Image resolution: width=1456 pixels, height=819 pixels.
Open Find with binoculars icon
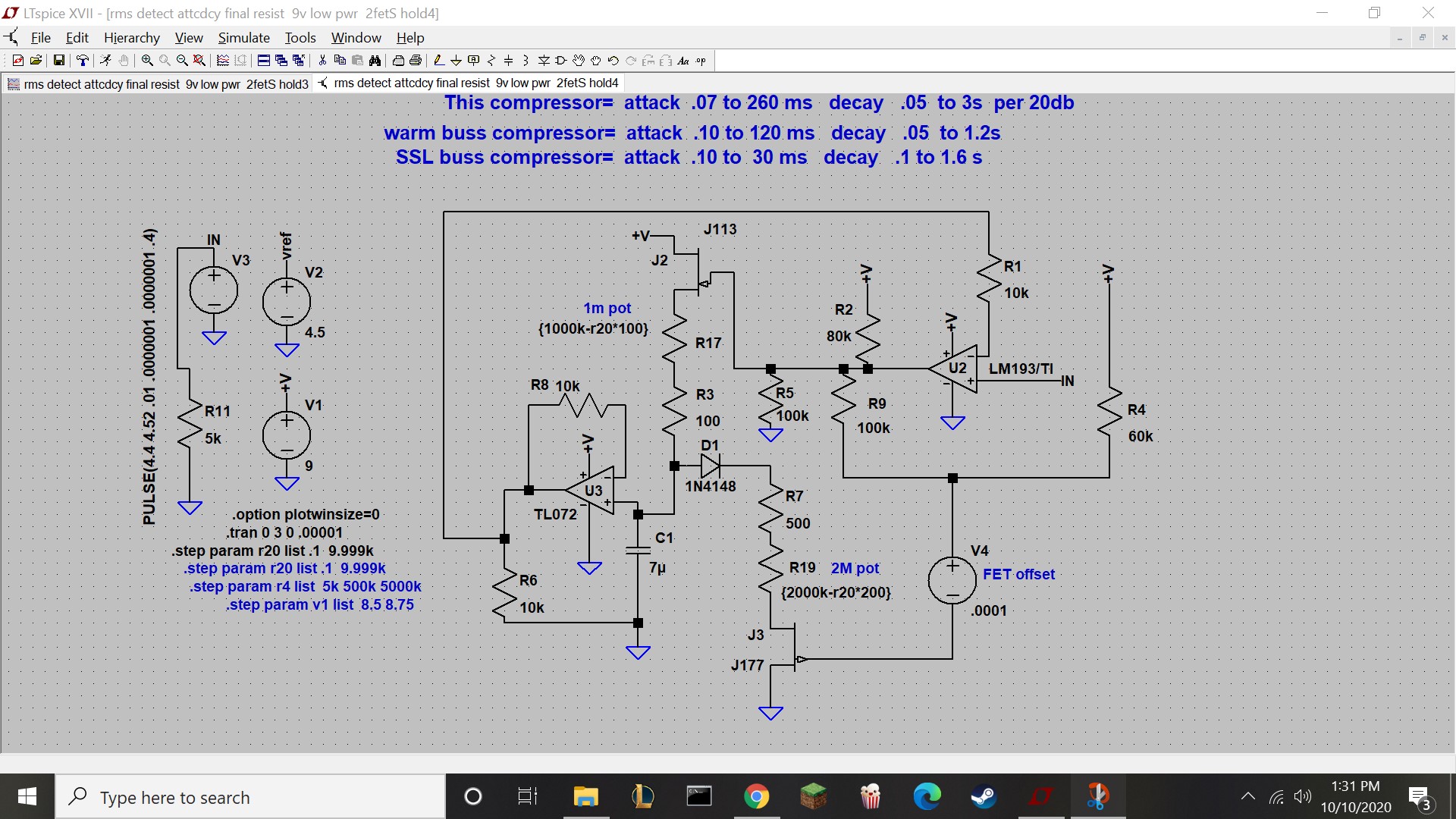tap(375, 61)
